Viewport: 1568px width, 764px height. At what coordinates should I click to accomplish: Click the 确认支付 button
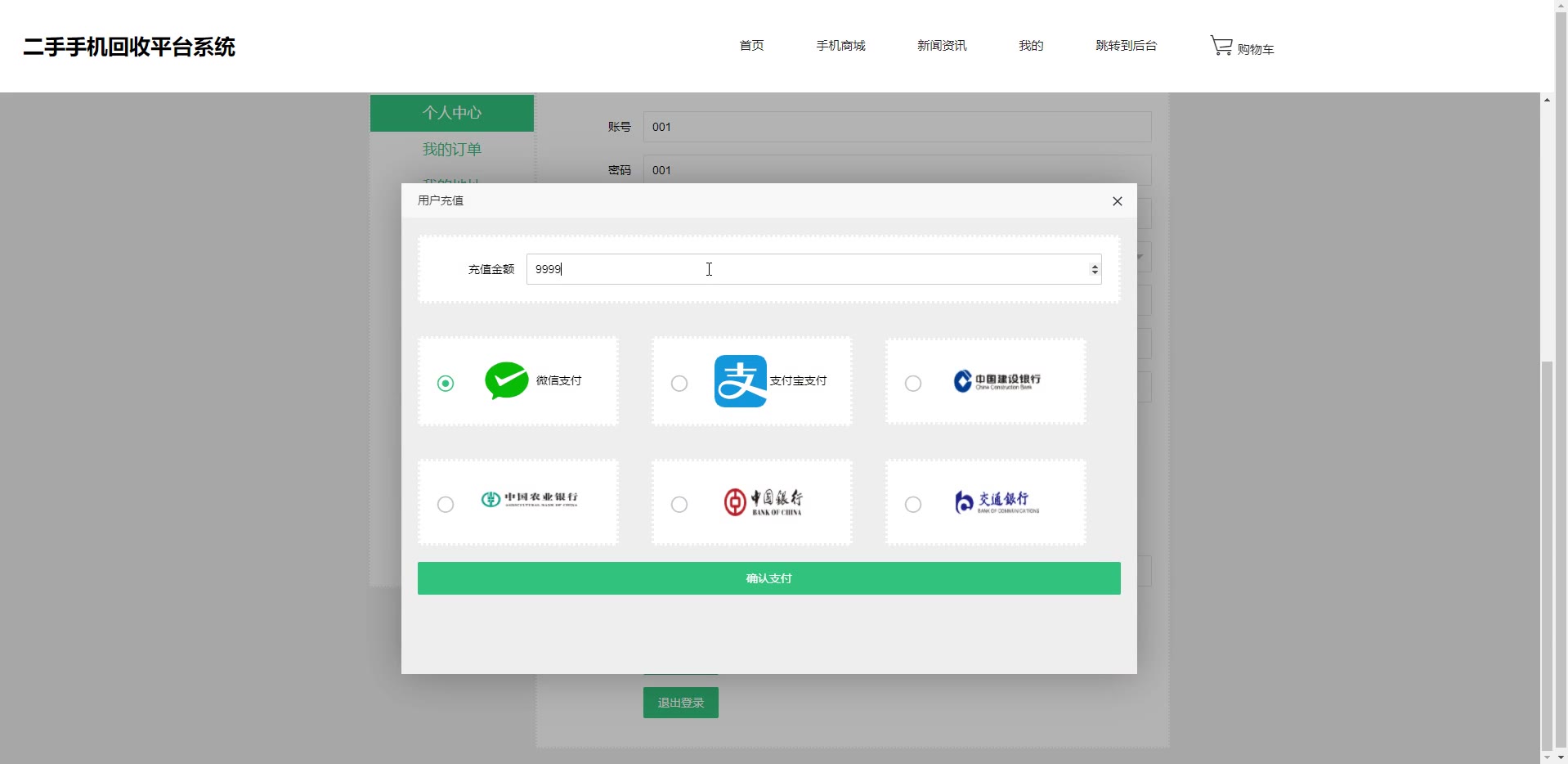(768, 578)
